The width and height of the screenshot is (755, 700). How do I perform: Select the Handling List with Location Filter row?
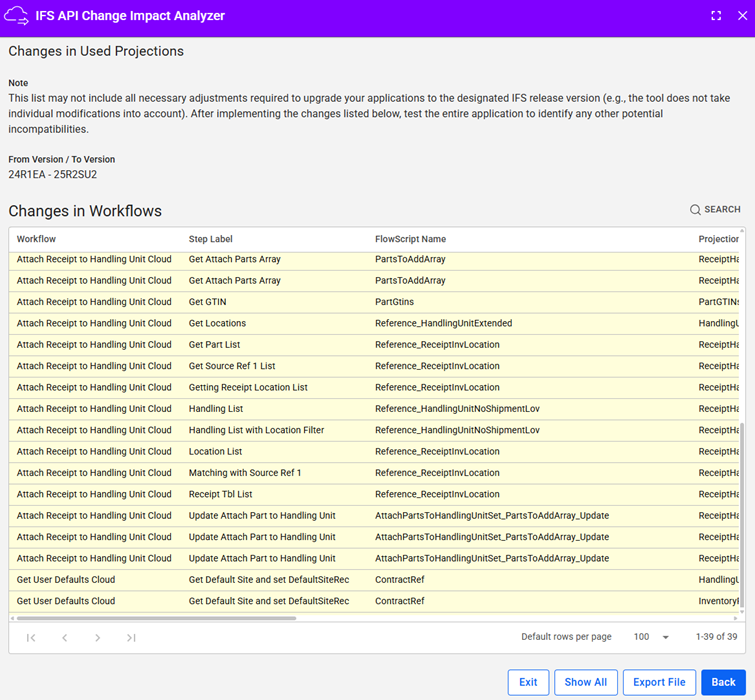[256, 430]
